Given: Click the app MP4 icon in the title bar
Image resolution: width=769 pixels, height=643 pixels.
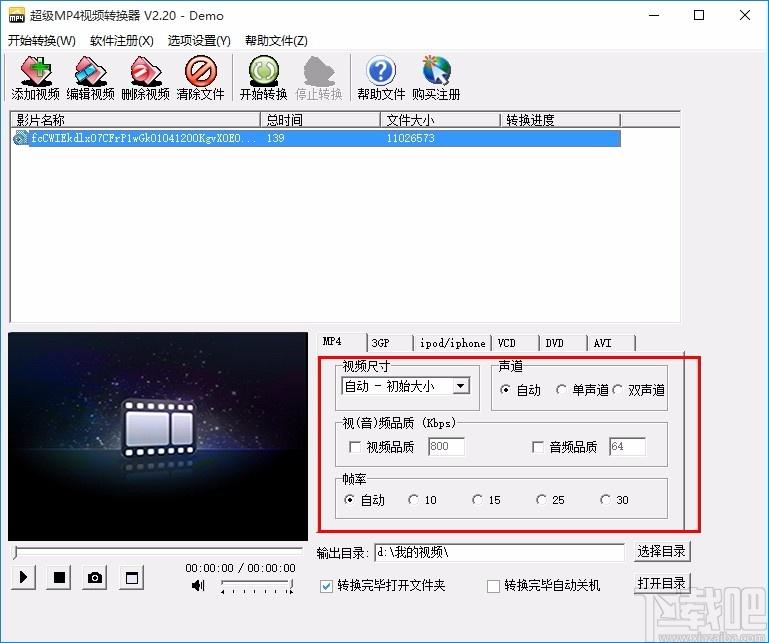Looking at the screenshot, I should [x=17, y=15].
